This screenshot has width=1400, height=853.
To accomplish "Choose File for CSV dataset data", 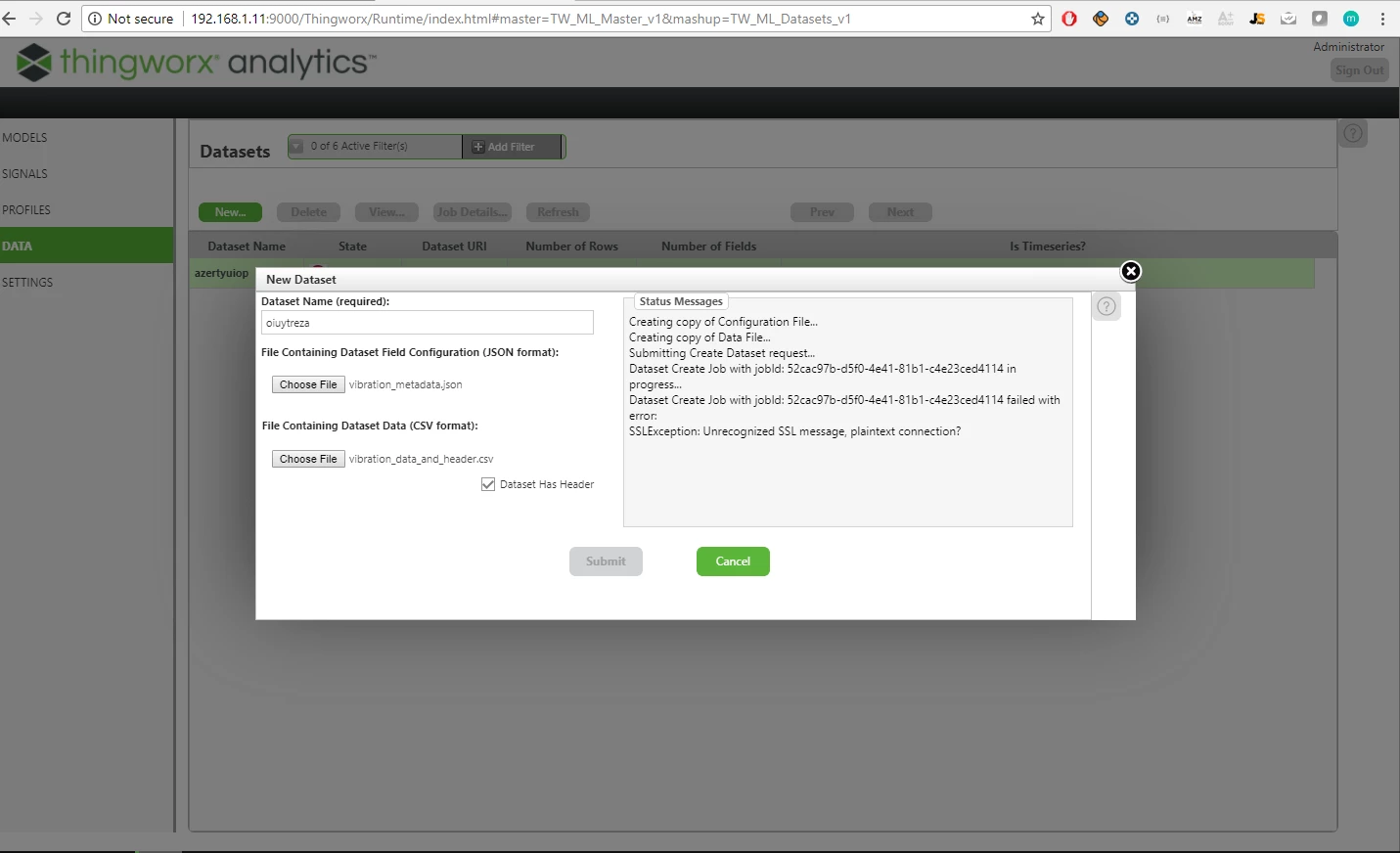I will (x=308, y=459).
